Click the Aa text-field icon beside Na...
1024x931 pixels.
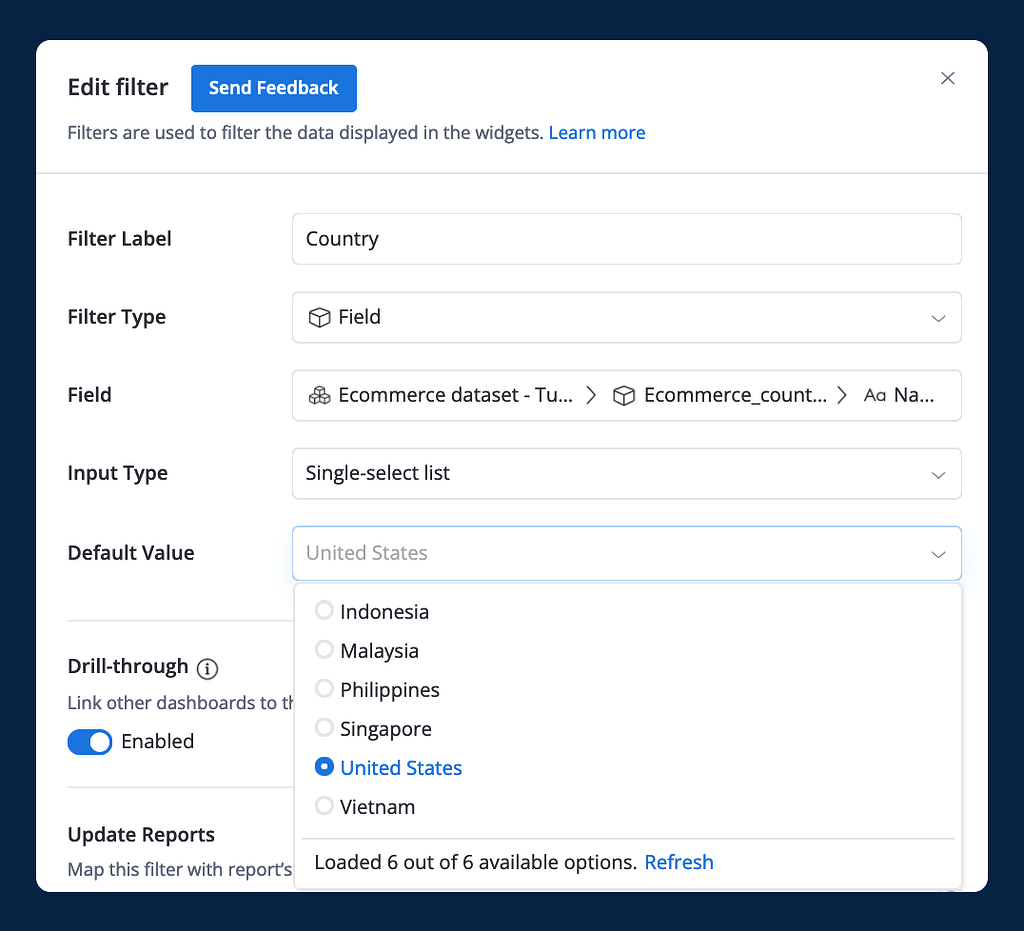(874, 395)
